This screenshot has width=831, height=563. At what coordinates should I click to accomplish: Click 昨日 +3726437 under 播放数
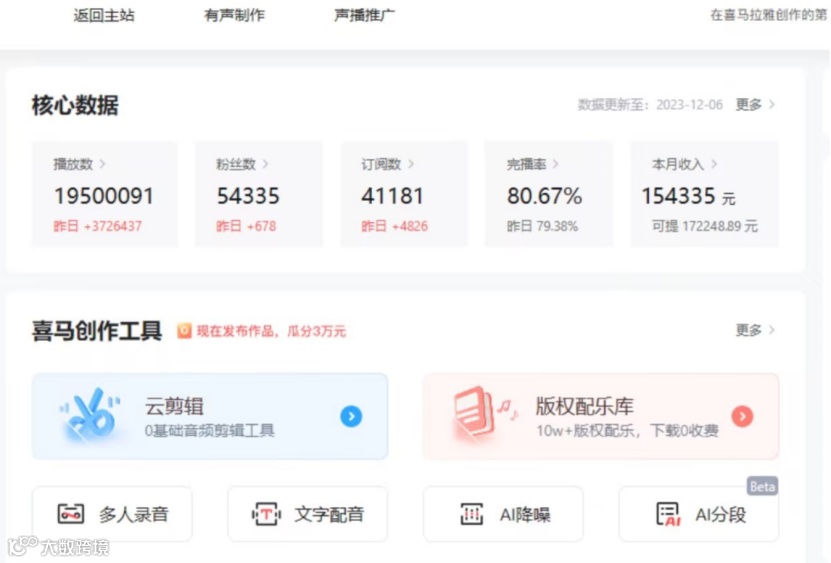pos(98,226)
